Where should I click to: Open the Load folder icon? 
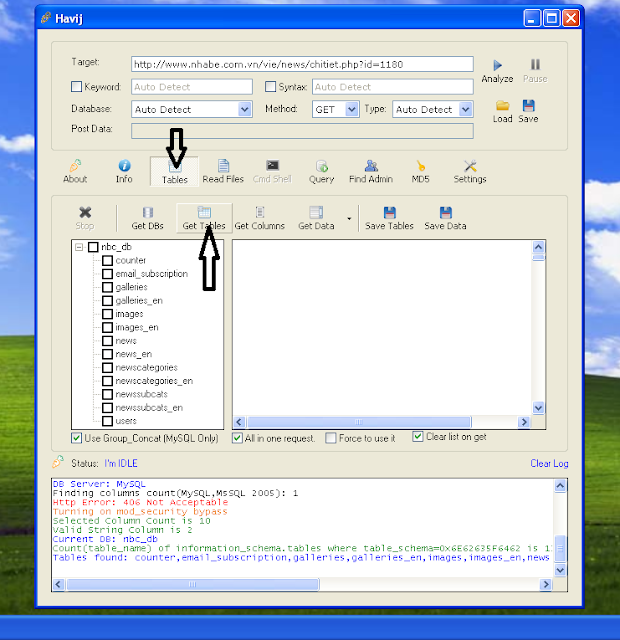click(x=502, y=106)
